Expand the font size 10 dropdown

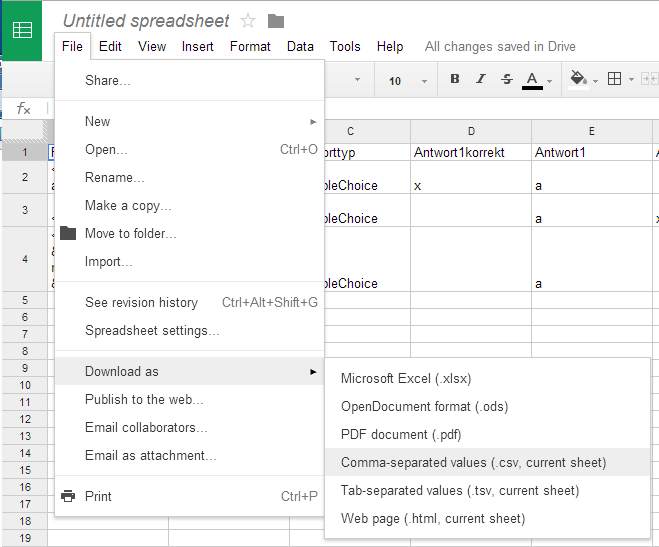424,81
